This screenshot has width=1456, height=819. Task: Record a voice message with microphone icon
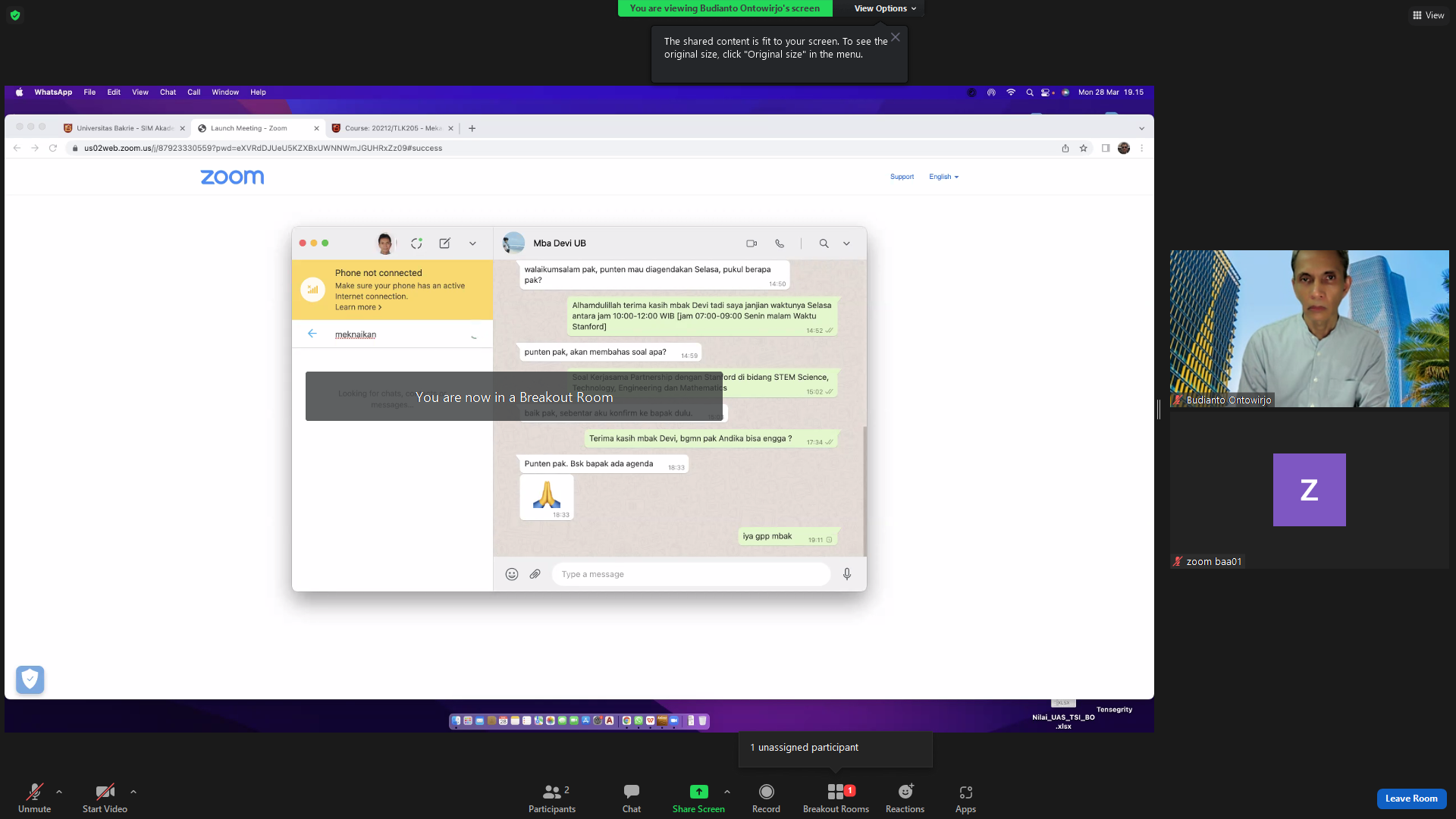click(847, 574)
